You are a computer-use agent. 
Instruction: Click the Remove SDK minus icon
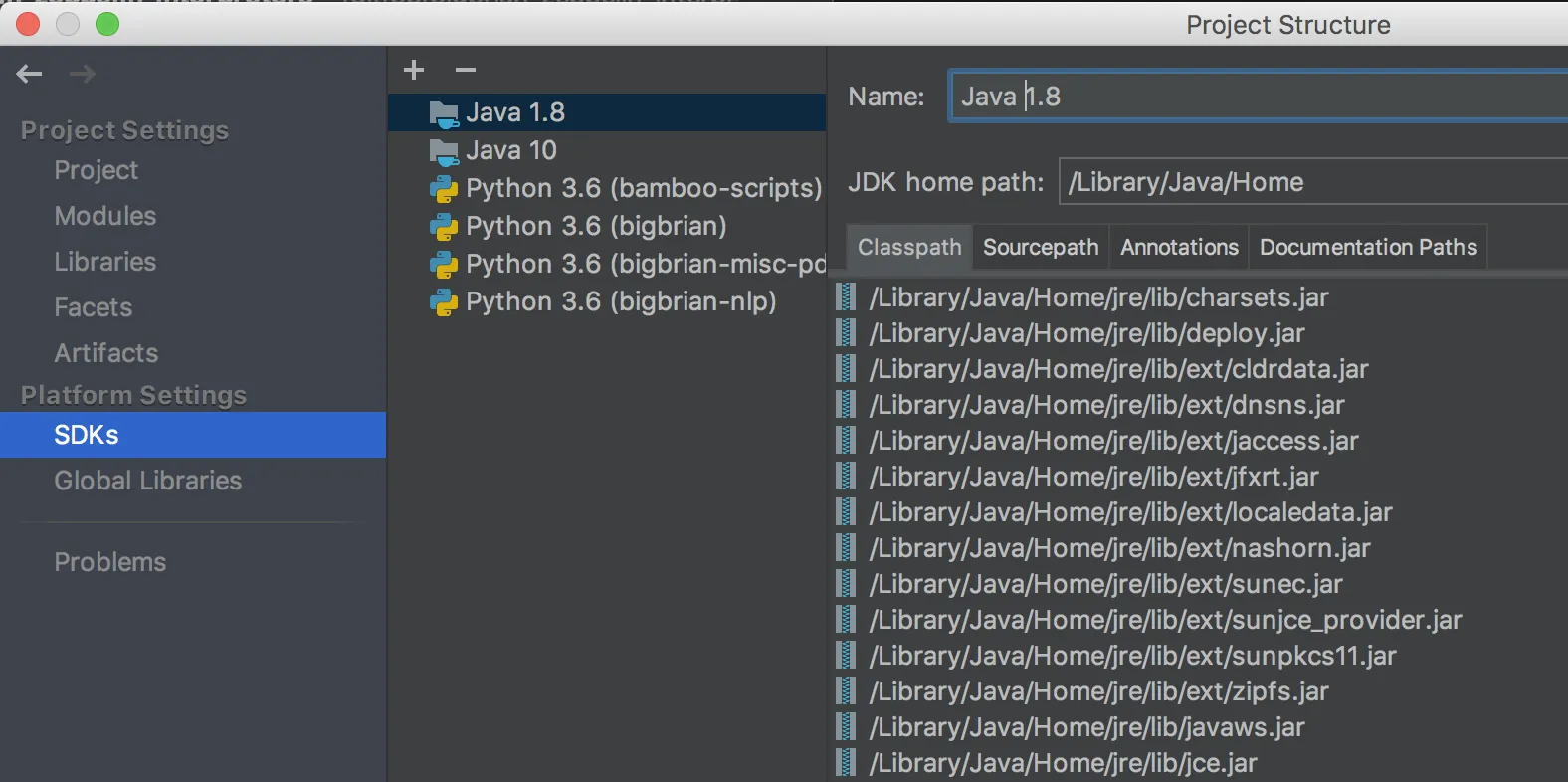(x=466, y=70)
